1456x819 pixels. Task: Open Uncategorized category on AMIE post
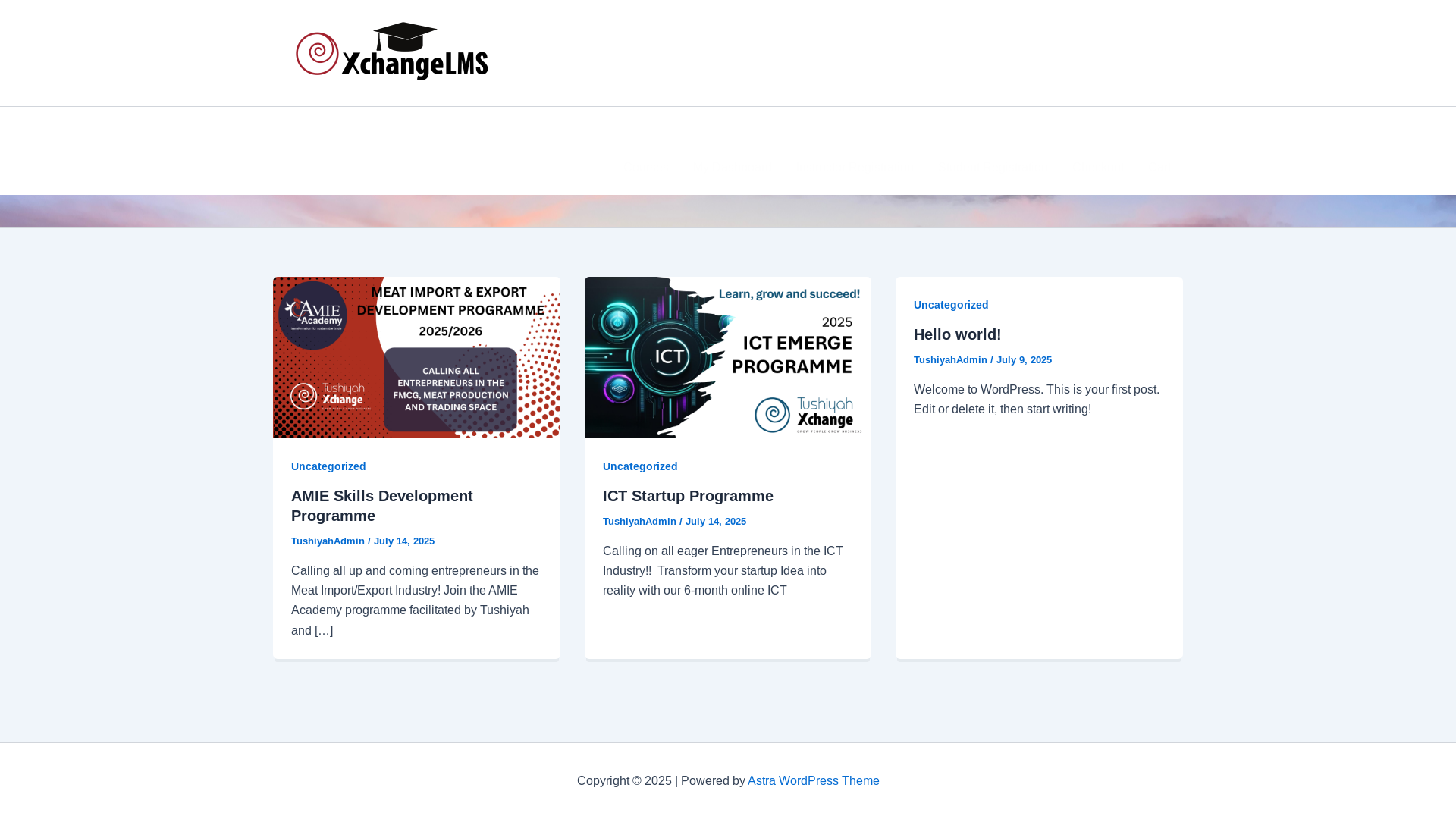(328, 466)
